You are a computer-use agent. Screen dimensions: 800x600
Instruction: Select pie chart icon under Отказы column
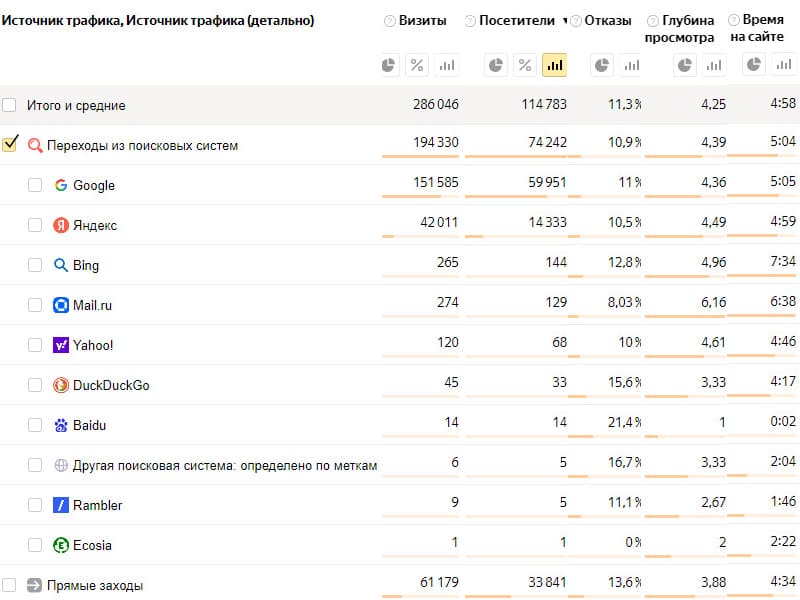coord(602,65)
